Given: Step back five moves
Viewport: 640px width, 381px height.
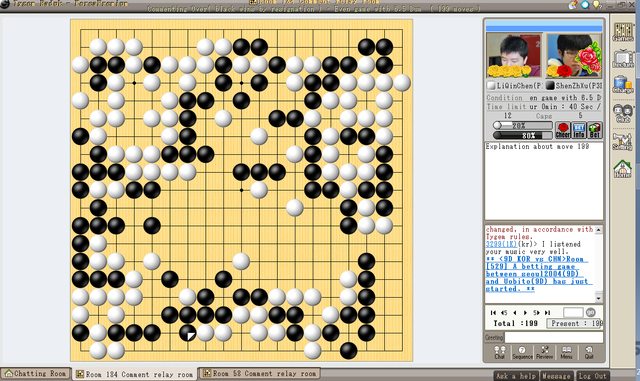Looking at the screenshot, I should (504, 313).
